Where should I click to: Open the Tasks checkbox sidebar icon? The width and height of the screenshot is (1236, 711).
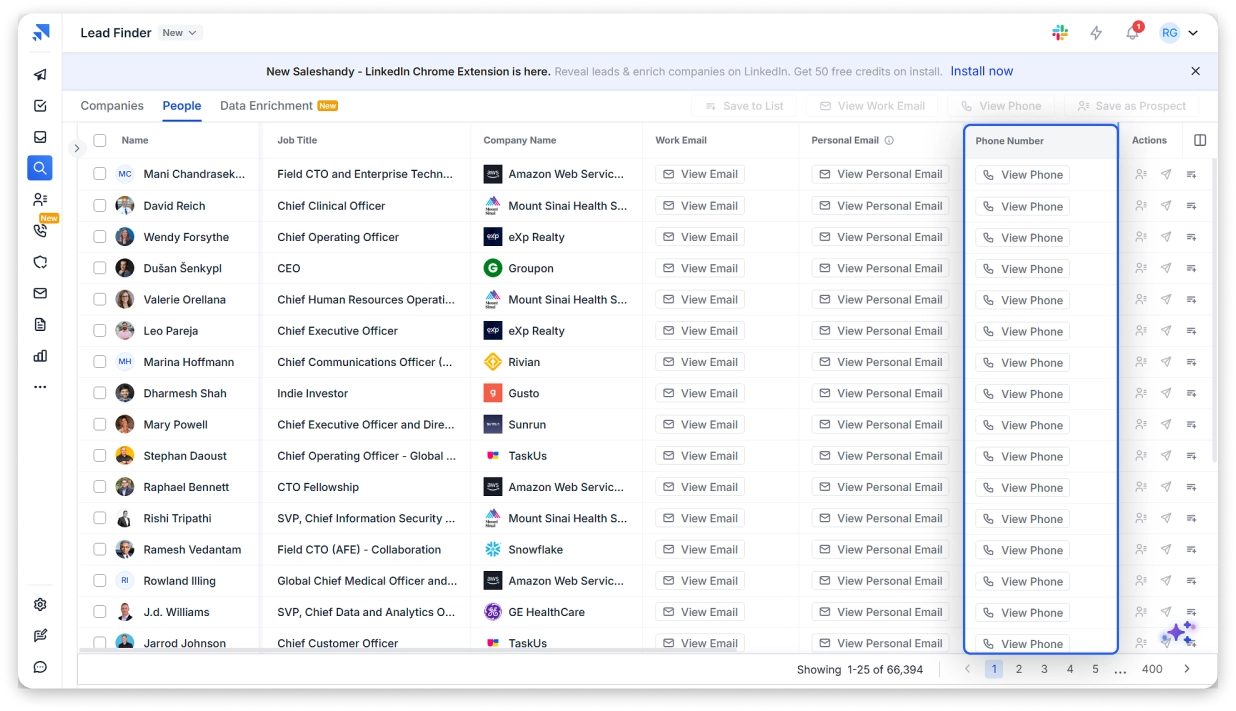[x=40, y=106]
